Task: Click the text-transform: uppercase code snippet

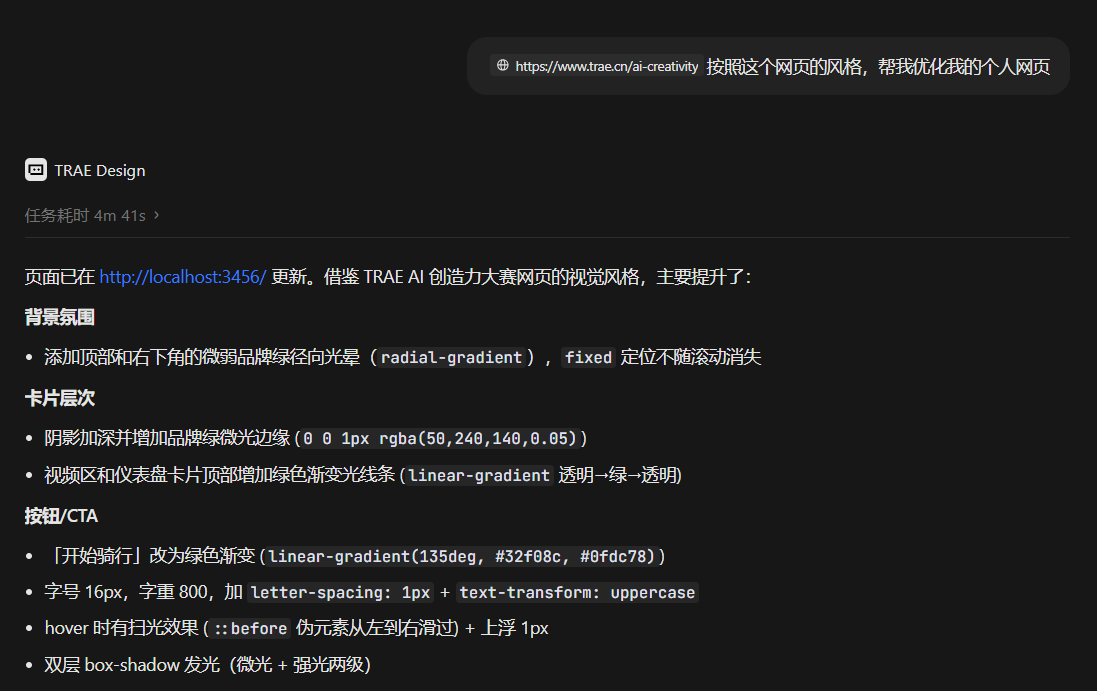Action: point(577,593)
